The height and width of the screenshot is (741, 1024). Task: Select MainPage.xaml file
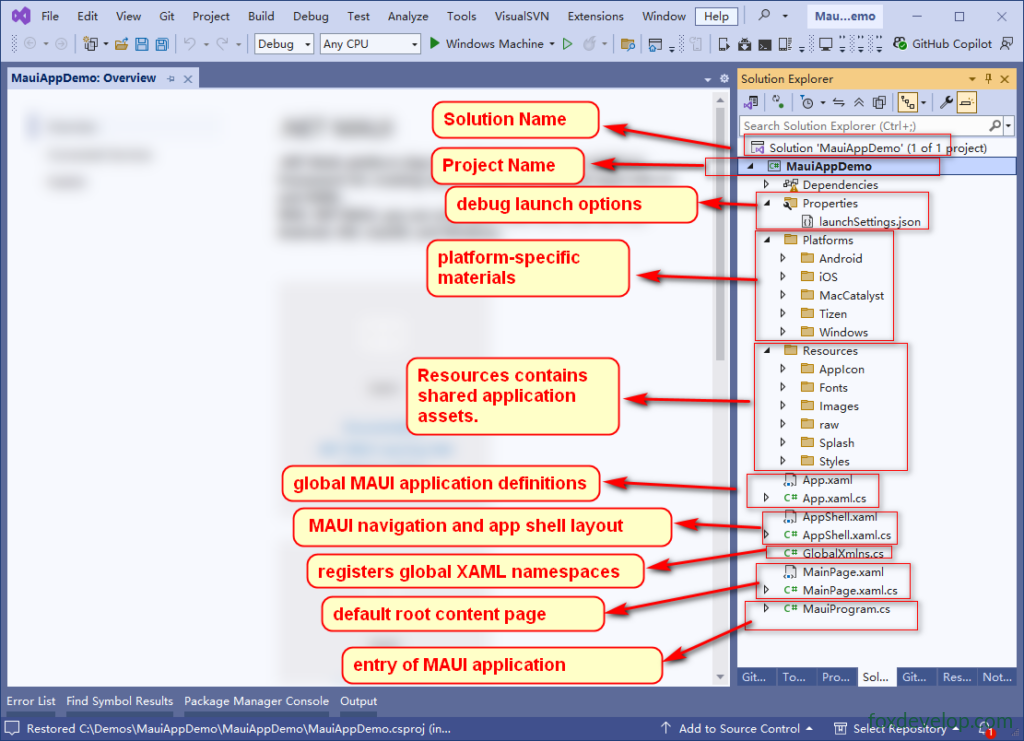(833, 572)
